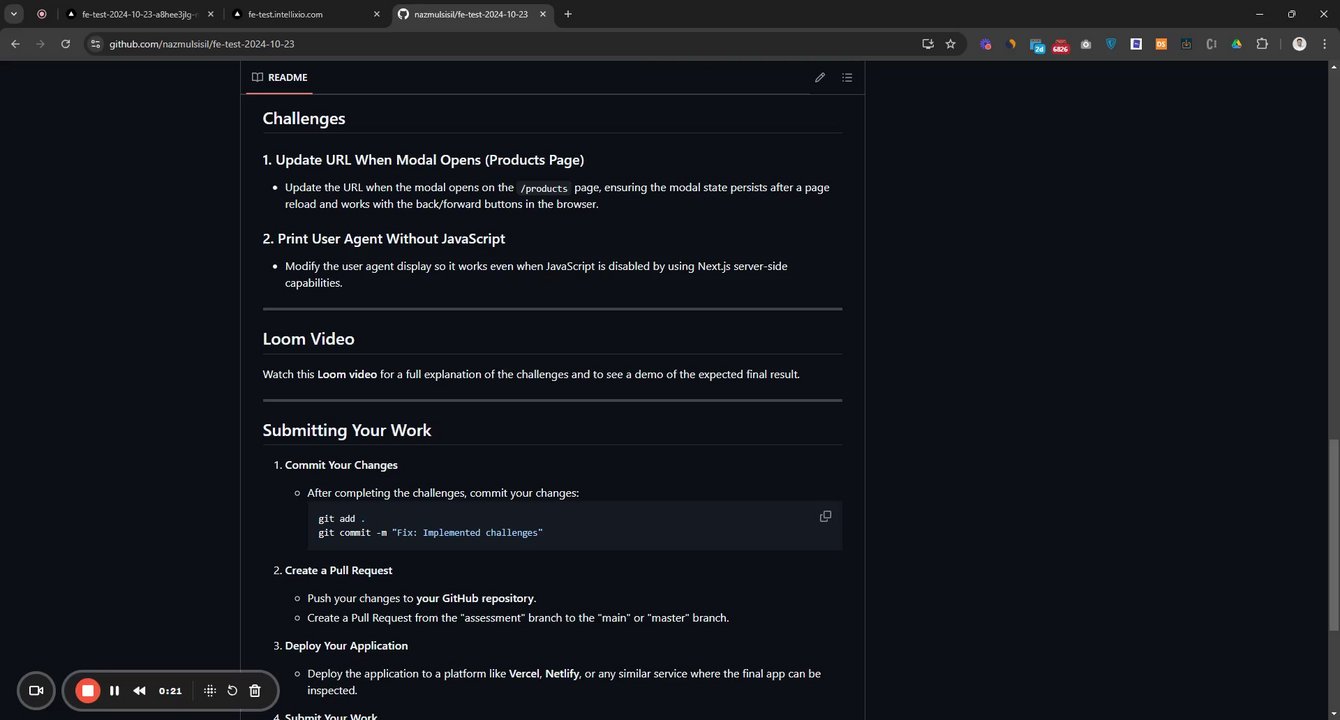Restart the recording with the circular arrow
Screen dimensions: 1340x720
232,690
